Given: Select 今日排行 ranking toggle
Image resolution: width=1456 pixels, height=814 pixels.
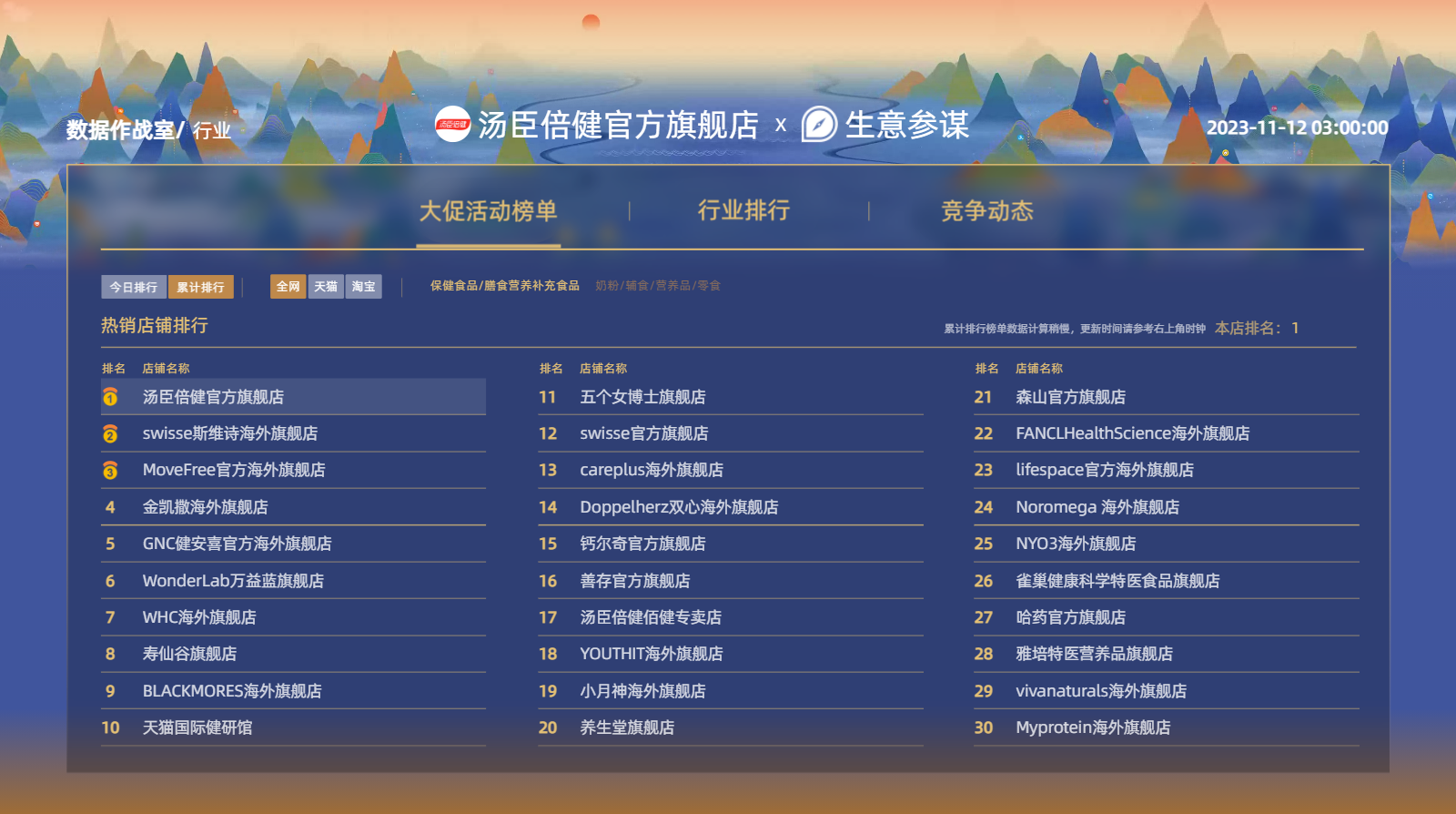Looking at the screenshot, I should pyautogui.click(x=134, y=287).
